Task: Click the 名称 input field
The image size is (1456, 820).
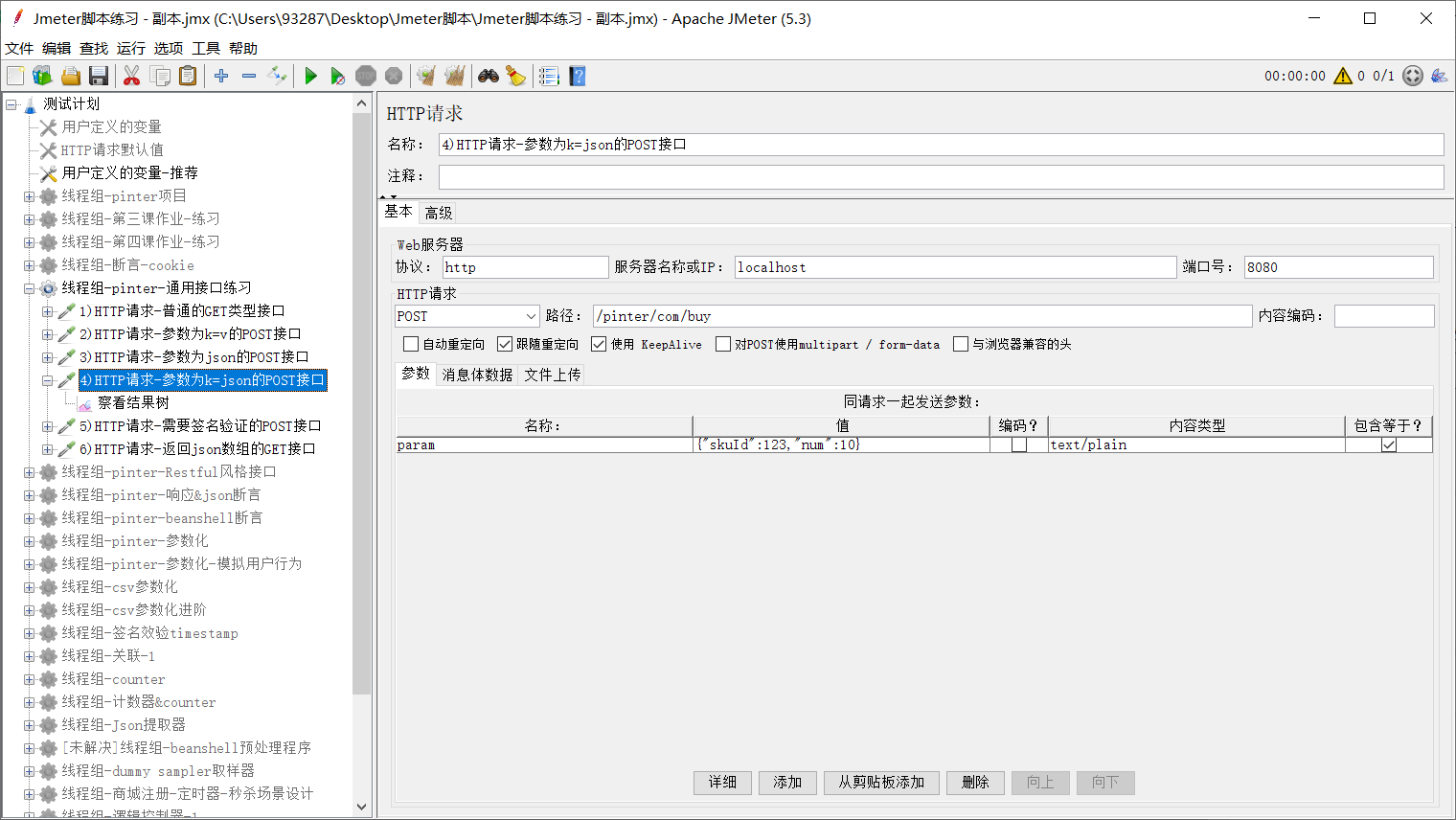Action: 941,145
